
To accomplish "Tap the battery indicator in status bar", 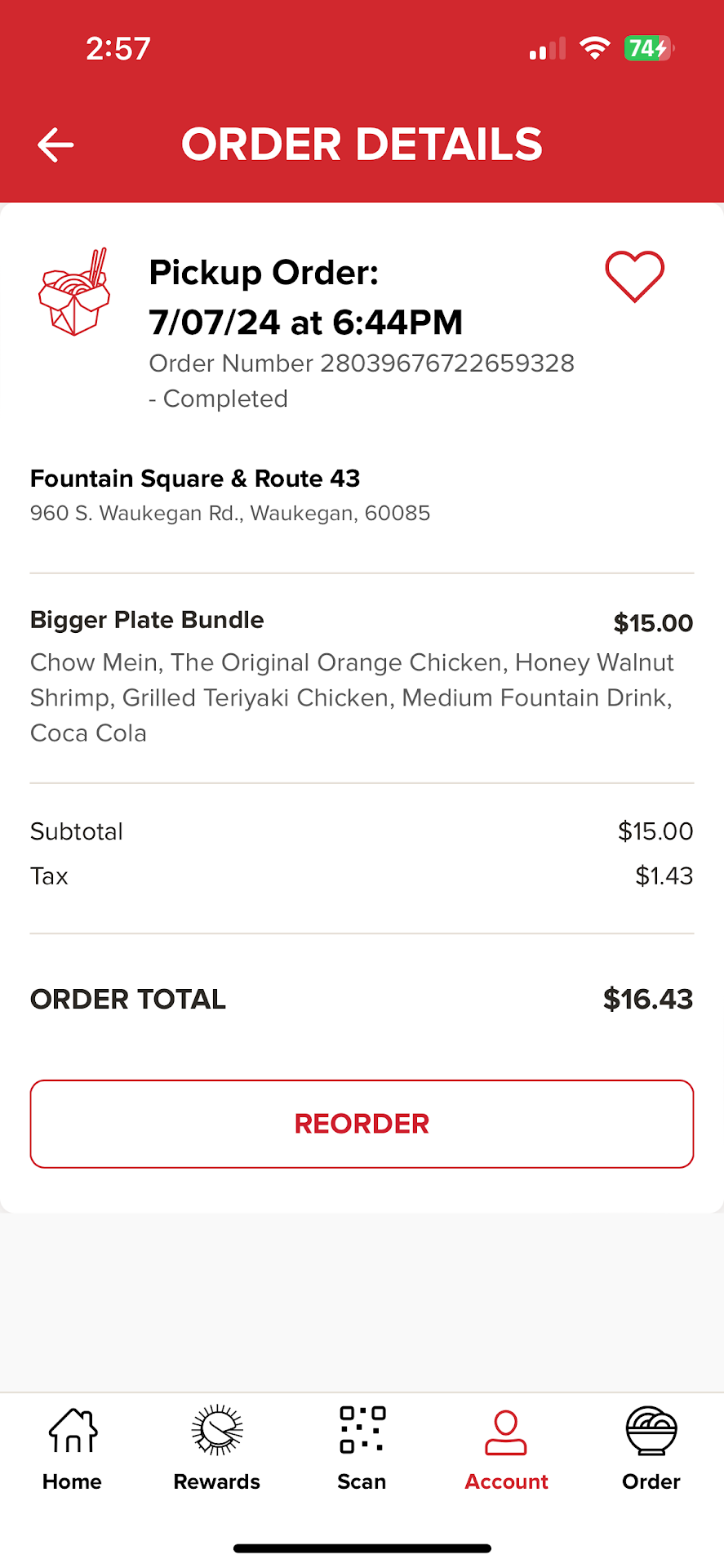I will [x=648, y=48].
